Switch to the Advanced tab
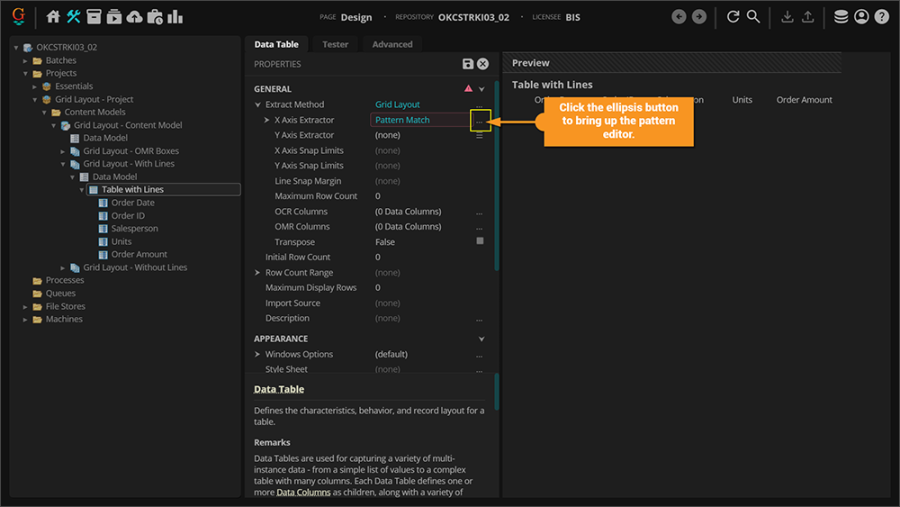Screen dimensions: 900x507 click(x=392, y=44)
